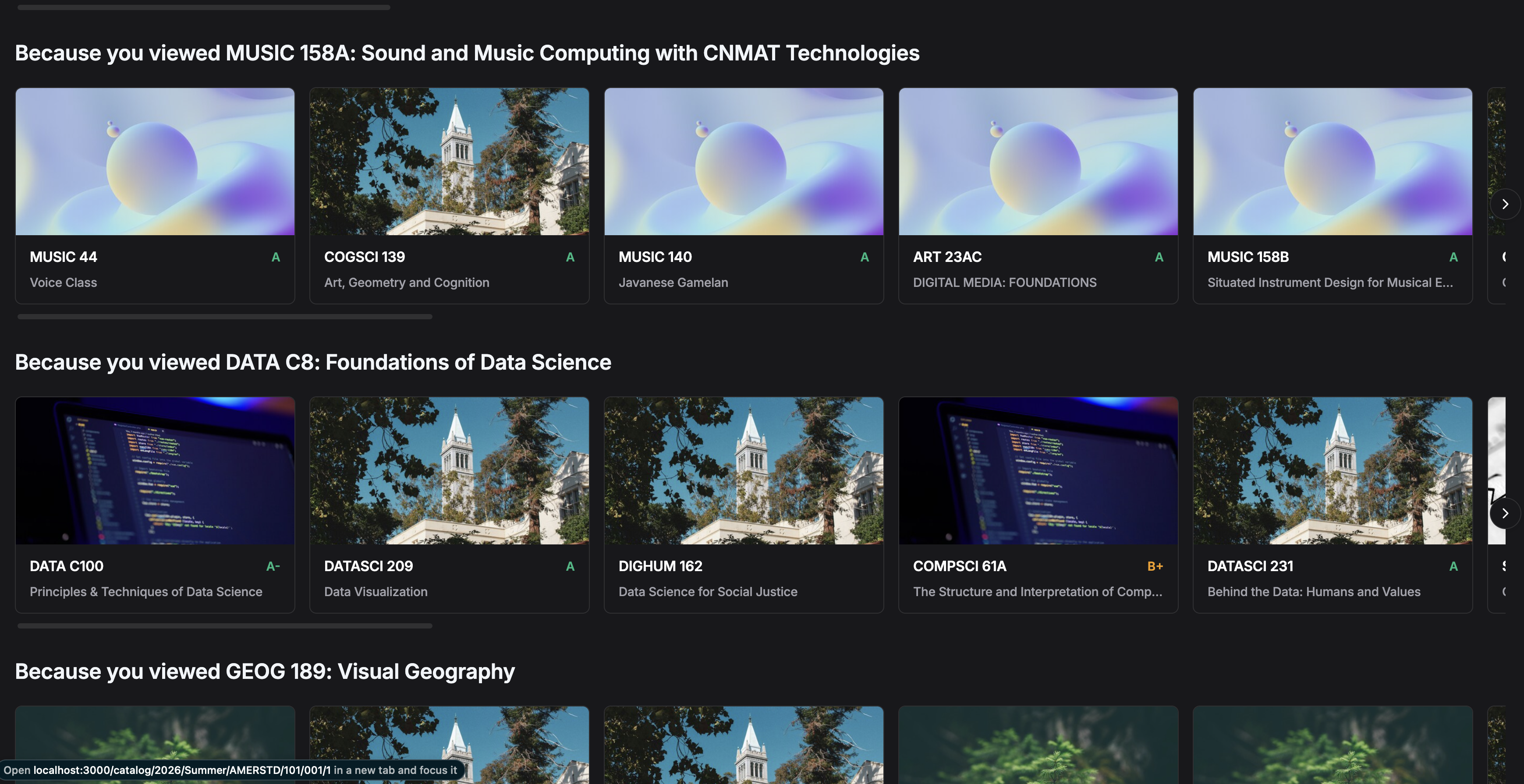
Task: Show next courses in the DATA C8 carousel
Action: click(1504, 513)
